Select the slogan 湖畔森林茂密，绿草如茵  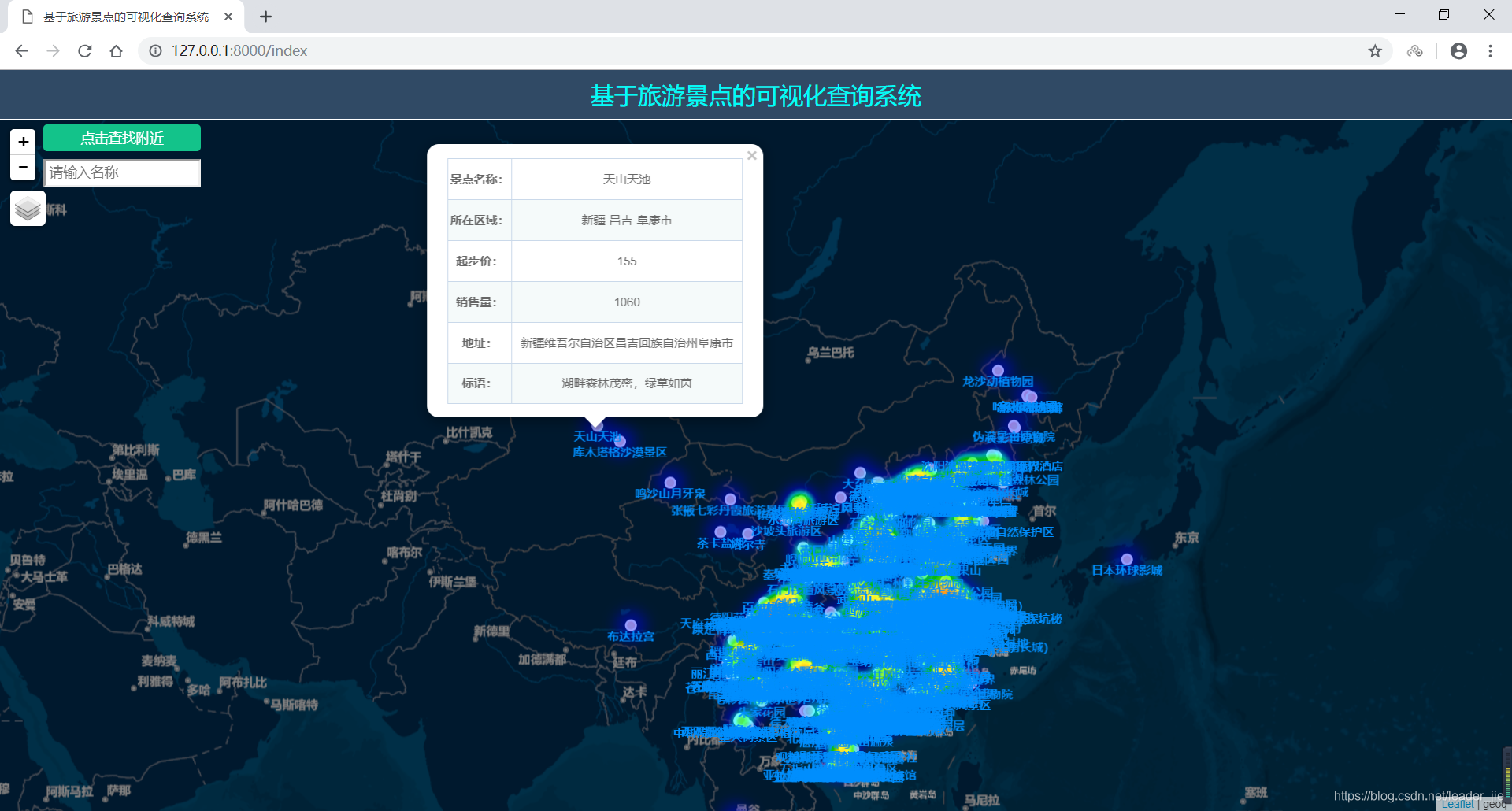coord(627,383)
